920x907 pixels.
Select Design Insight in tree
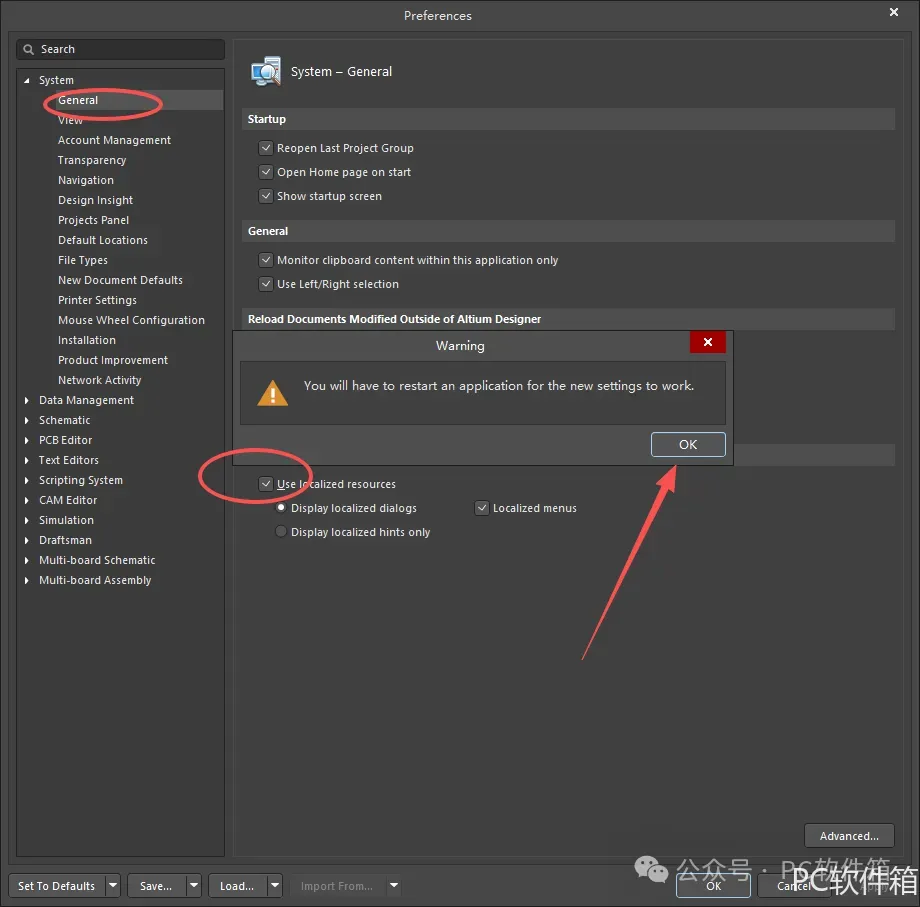coord(95,200)
